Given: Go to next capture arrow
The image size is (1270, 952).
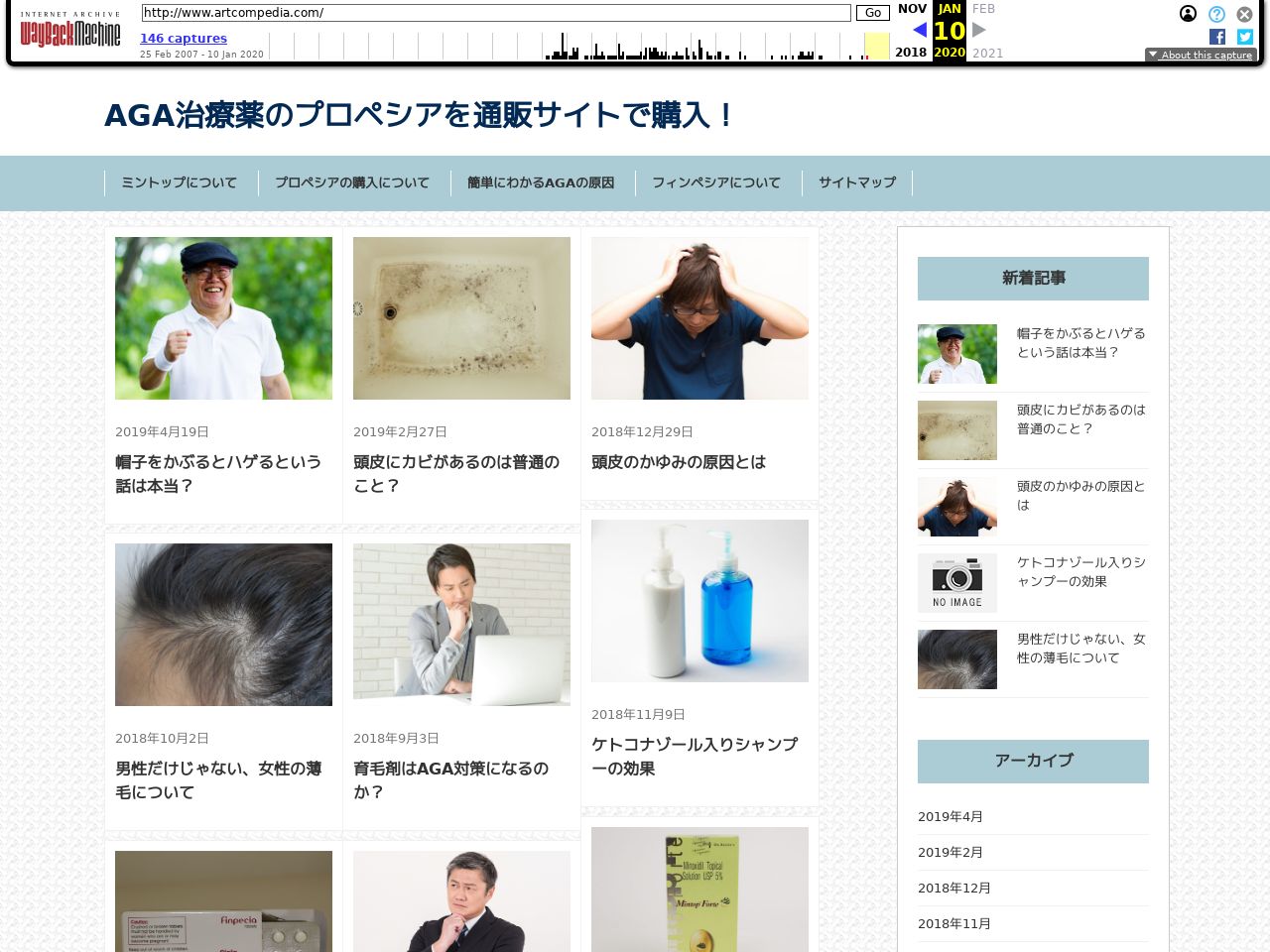Looking at the screenshot, I should click(979, 30).
